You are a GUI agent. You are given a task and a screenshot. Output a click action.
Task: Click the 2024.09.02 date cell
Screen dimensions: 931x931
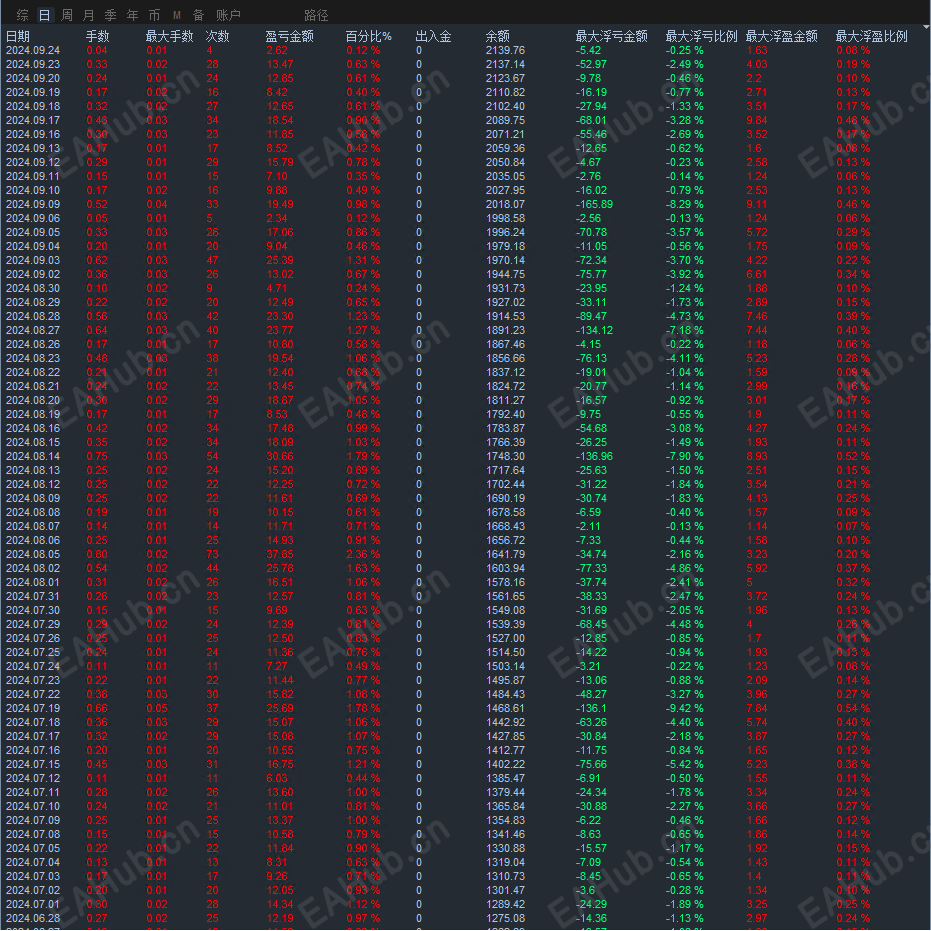point(33,274)
